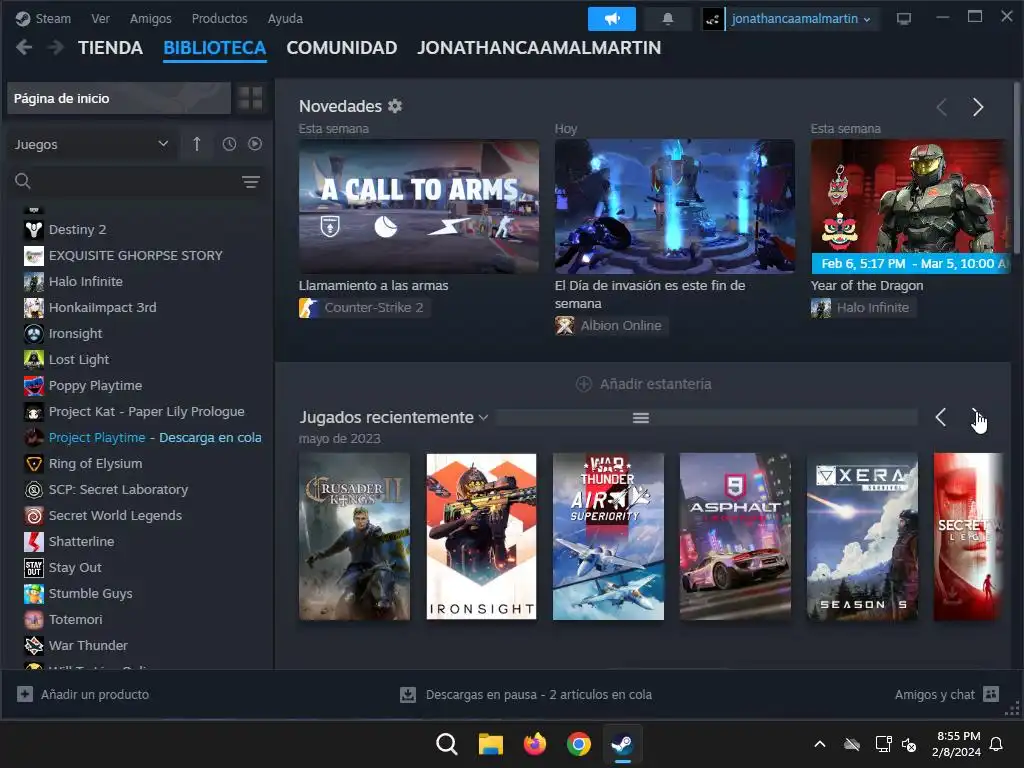Open the A Call to Arms news card
This screenshot has height=768, width=1024.
pos(419,206)
